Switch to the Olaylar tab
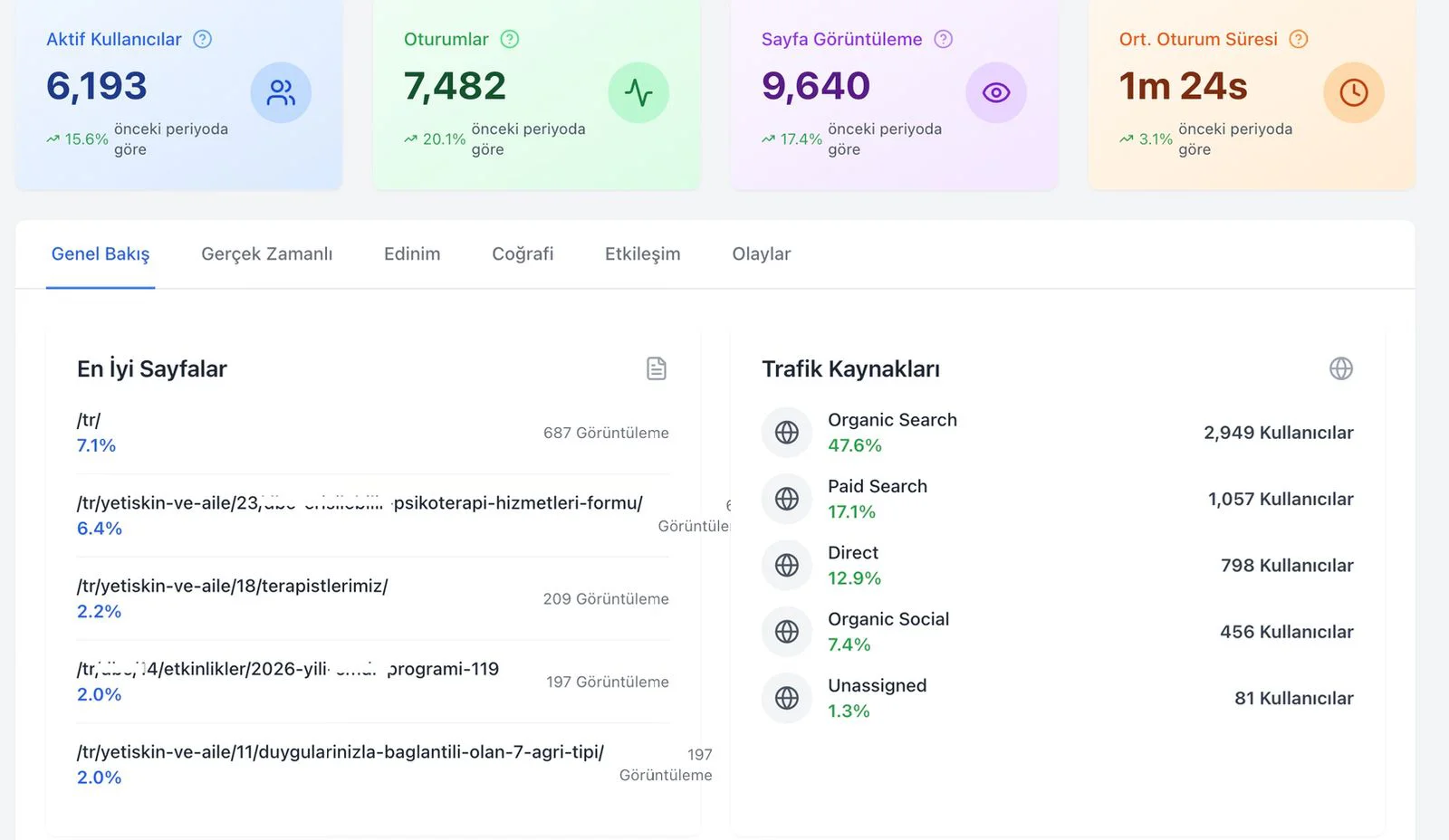 (762, 254)
